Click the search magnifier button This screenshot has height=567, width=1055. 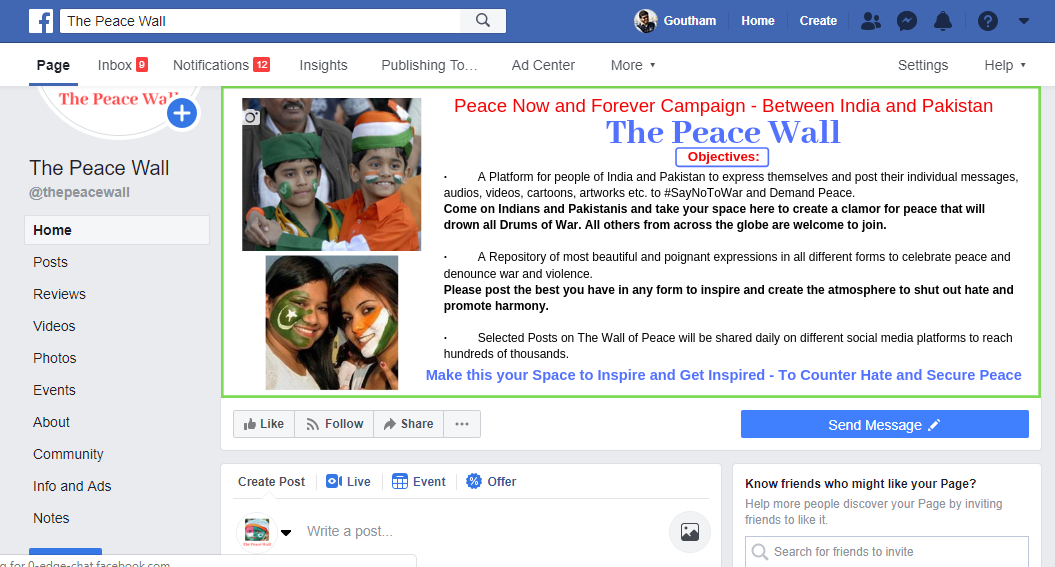483,21
